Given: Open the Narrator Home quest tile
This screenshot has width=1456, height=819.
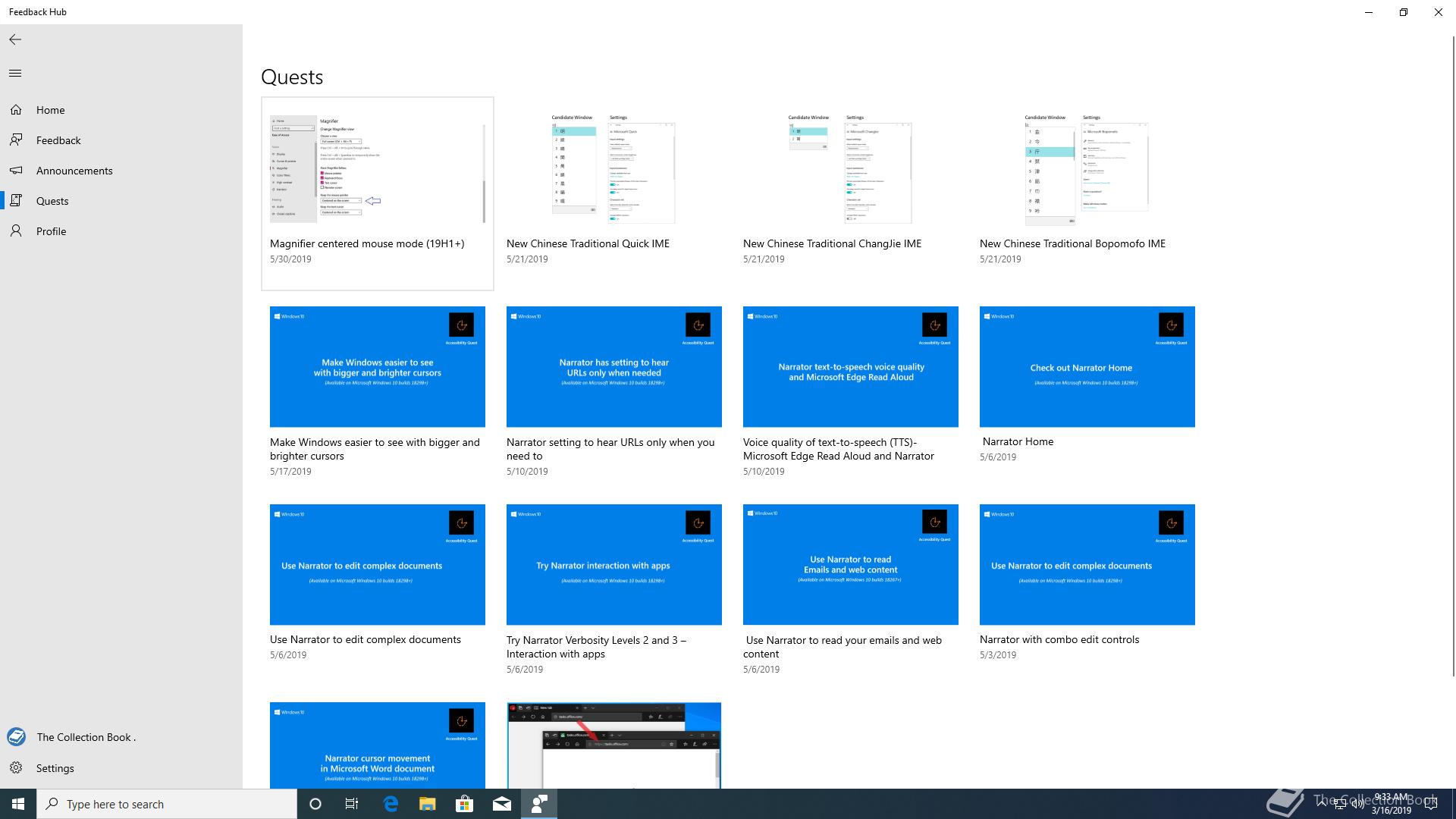Looking at the screenshot, I should point(1087,367).
